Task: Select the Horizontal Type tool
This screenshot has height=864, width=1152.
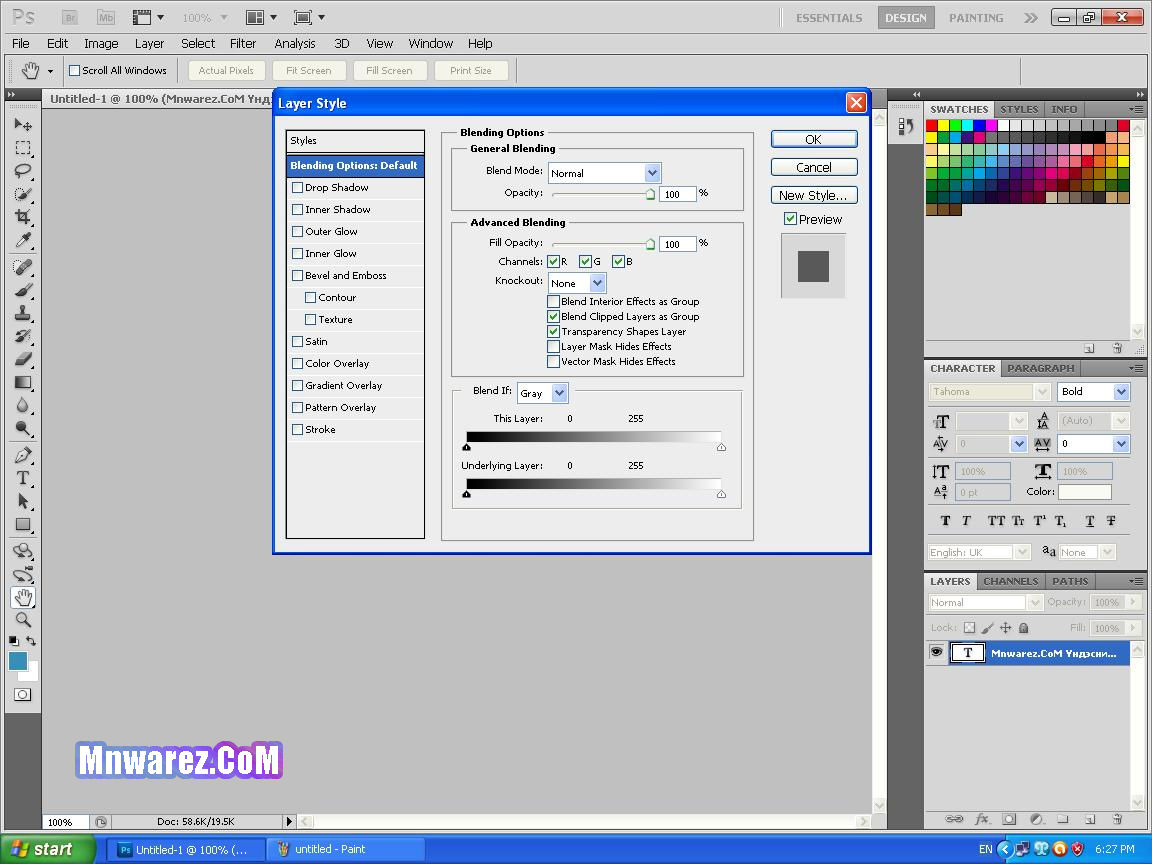Action: (x=23, y=478)
